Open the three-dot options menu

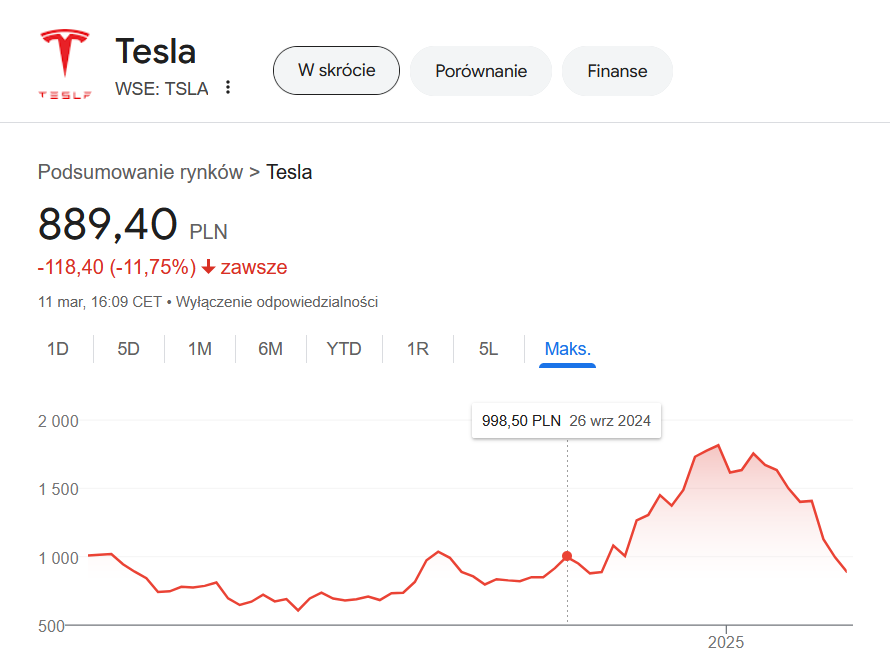click(x=228, y=88)
